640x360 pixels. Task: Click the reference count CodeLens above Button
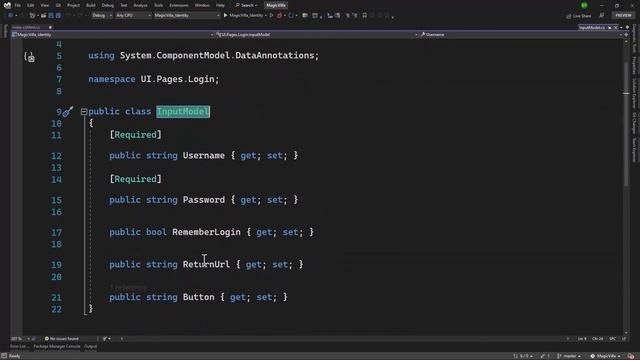(128, 287)
